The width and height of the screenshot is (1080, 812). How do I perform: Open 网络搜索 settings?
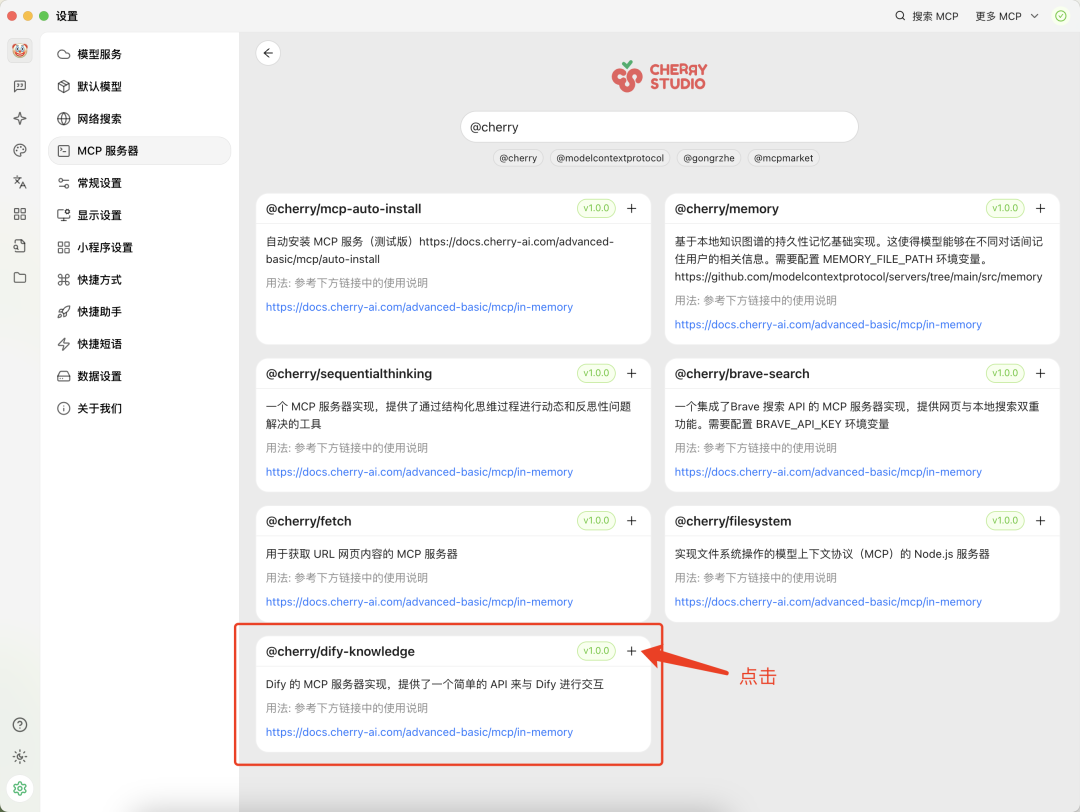pyautogui.click(x=139, y=118)
